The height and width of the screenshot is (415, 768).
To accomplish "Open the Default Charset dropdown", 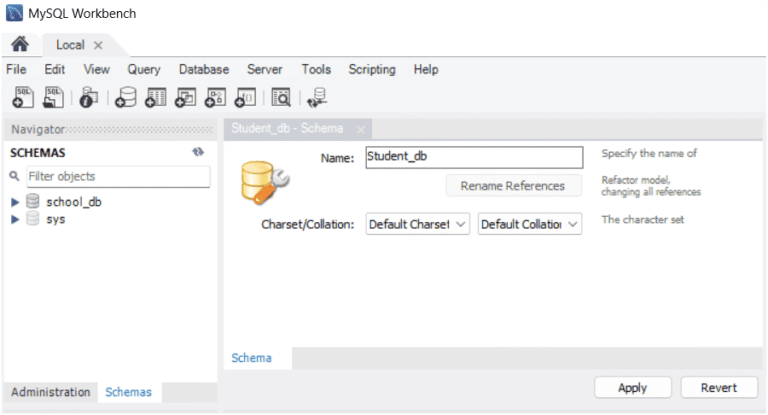I will (418, 224).
